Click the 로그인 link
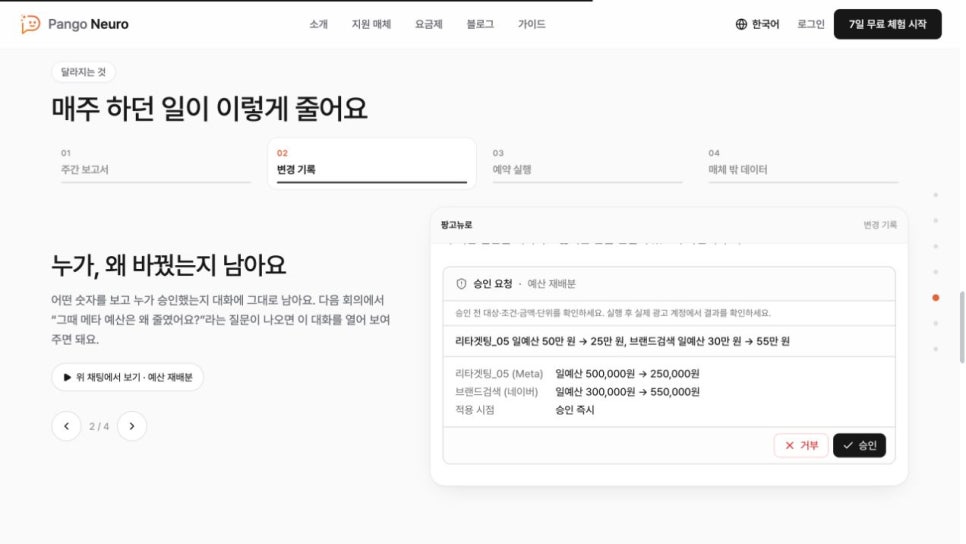 point(811,24)
